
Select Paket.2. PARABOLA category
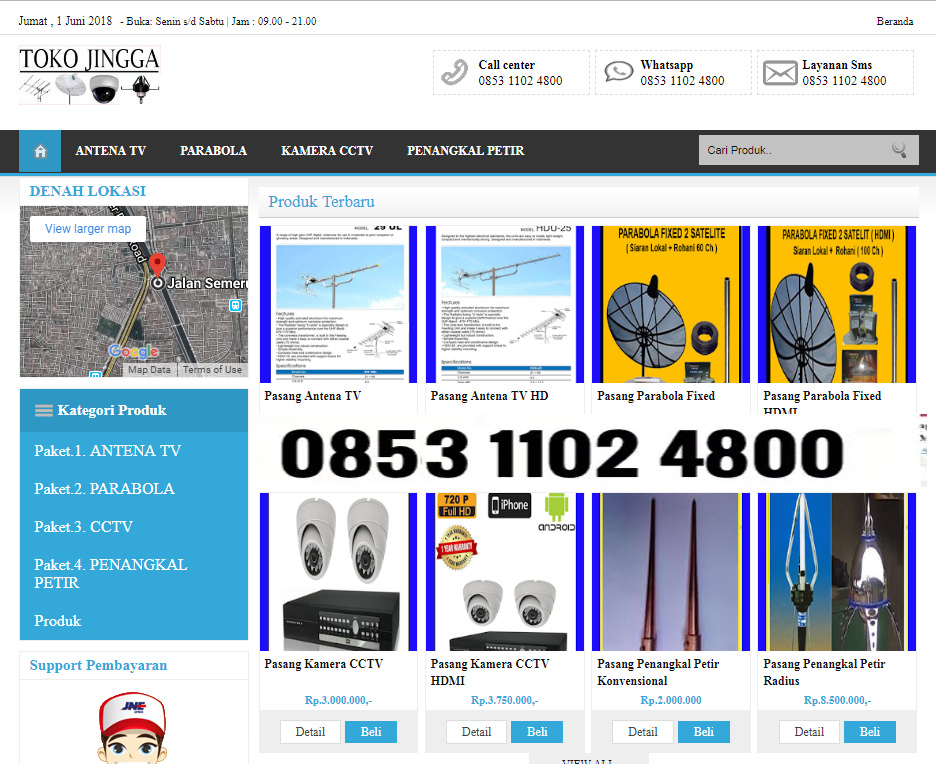(x=104, y=489)
